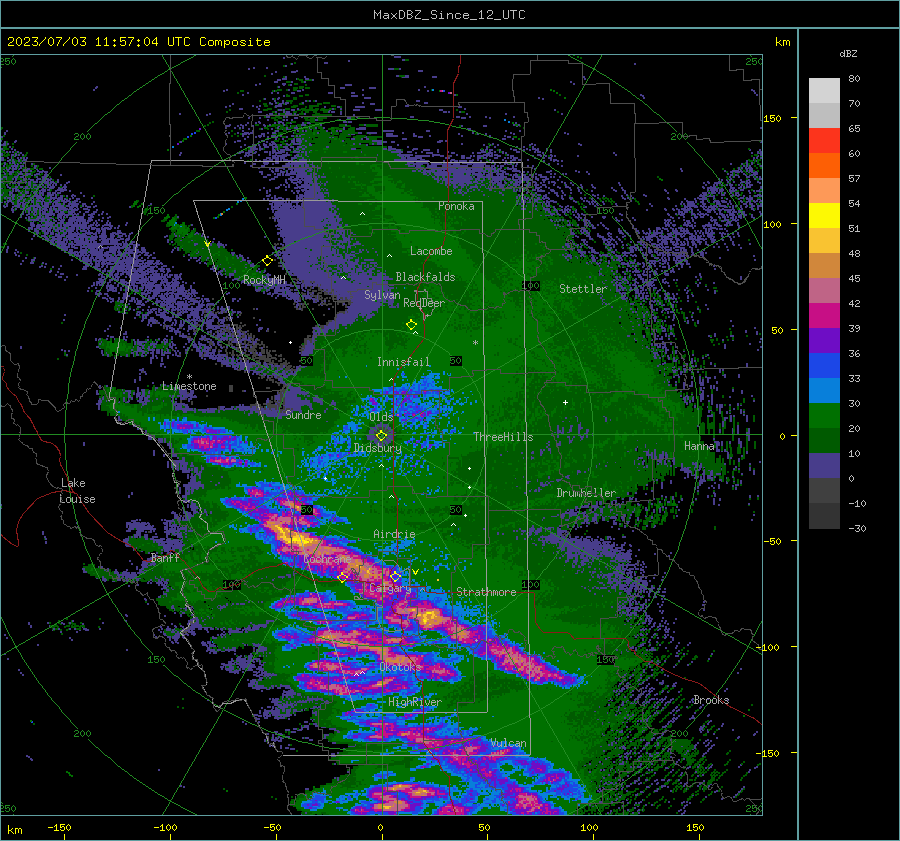This screenshot has height=841, width=900.
Task: Click the Okotoks map label
Action: click(401, 667)
